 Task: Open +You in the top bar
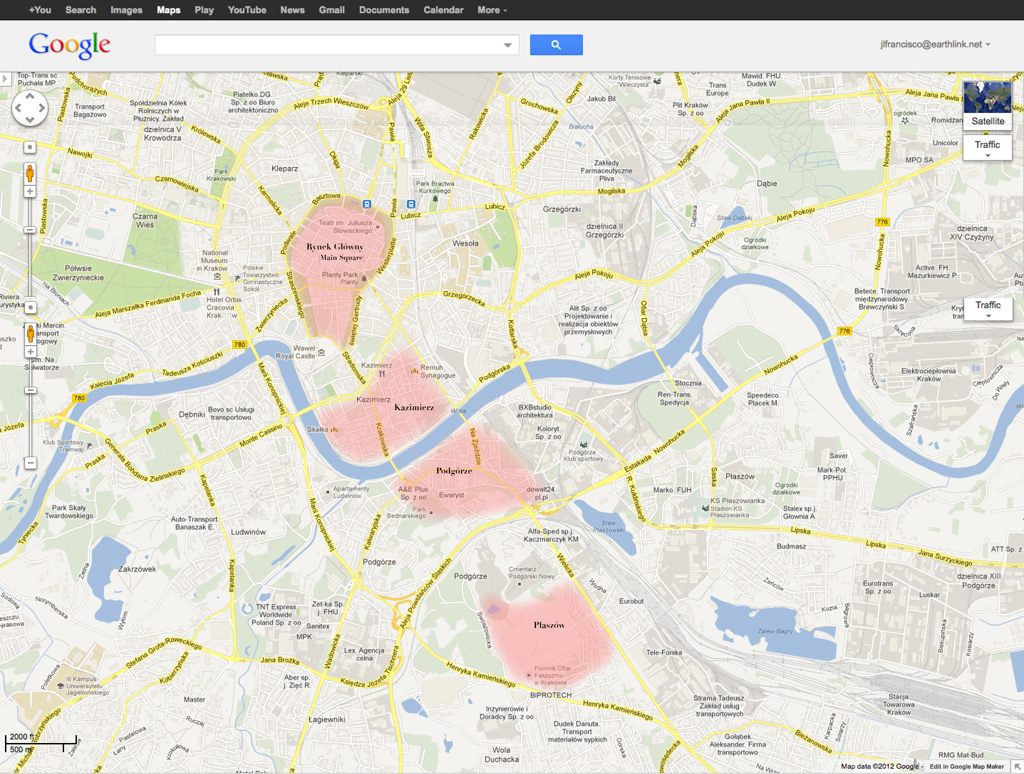pos(40,10)
